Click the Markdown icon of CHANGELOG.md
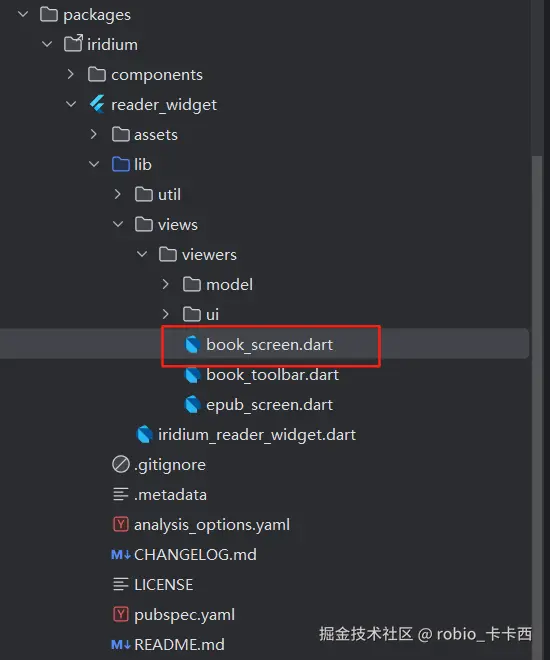The height and width of the screenshot is (660, 550). pyautogui.click(x=121, y=555)
